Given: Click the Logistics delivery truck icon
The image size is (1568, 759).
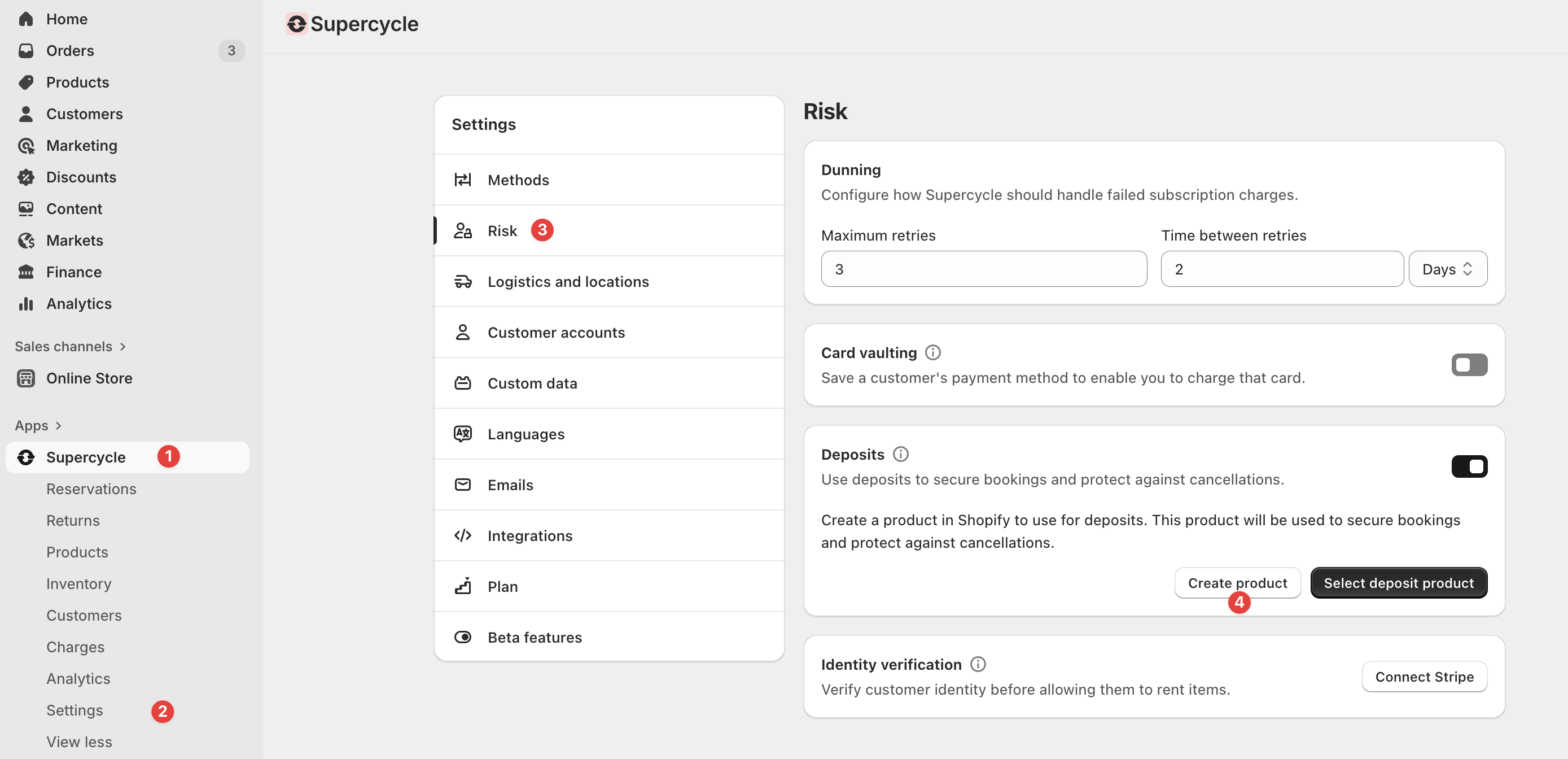Looking at the screenshot, I should click(x=463, y=281).
